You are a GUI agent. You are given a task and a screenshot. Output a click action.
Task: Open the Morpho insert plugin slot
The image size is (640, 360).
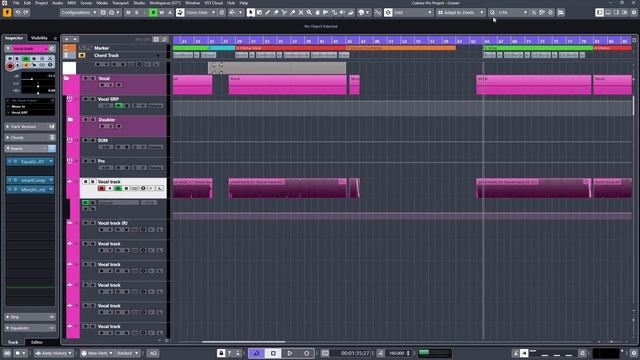31,189
